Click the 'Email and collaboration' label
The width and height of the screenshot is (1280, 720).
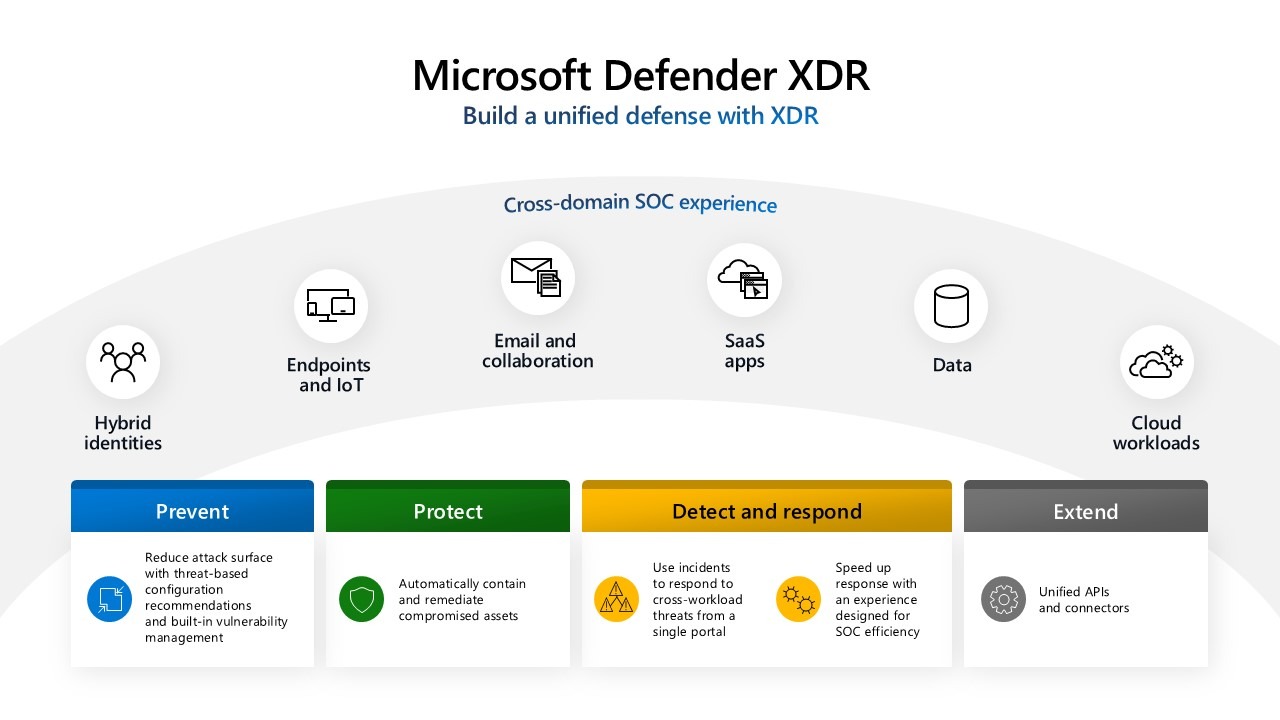pos(538,351)
